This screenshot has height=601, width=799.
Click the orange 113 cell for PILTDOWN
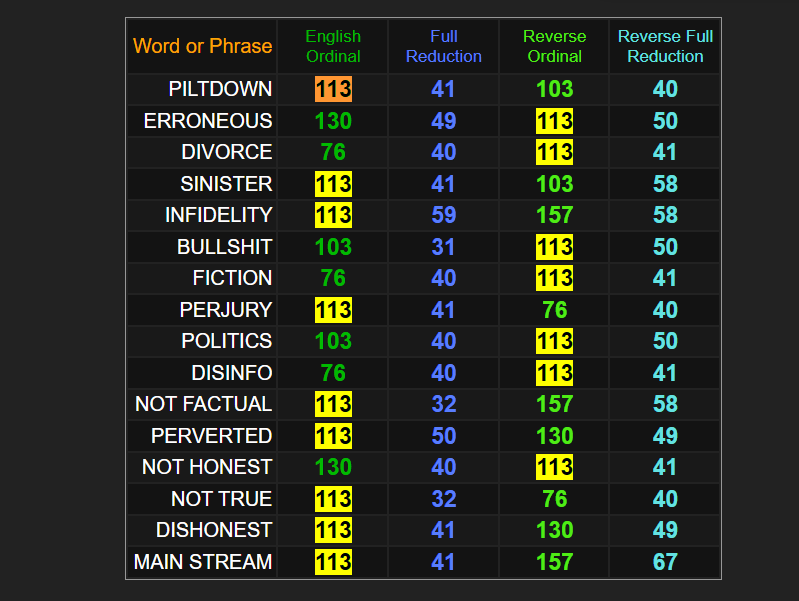pyautogui.click(x=333, y=89)
